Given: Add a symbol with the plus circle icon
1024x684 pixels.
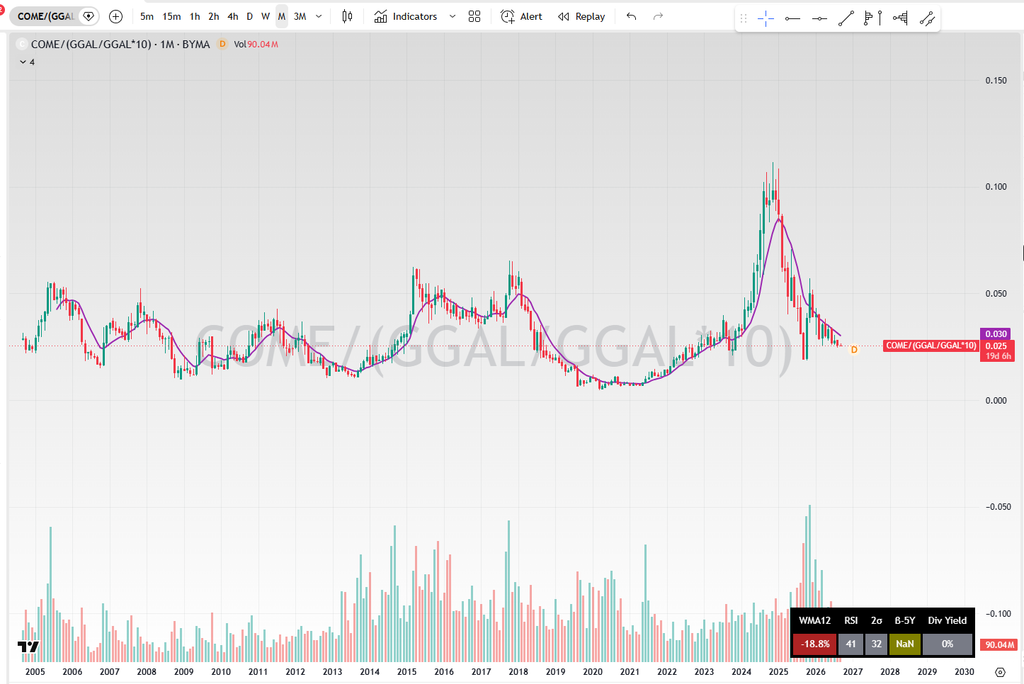Looking at the screenshot, I should 116,16.
